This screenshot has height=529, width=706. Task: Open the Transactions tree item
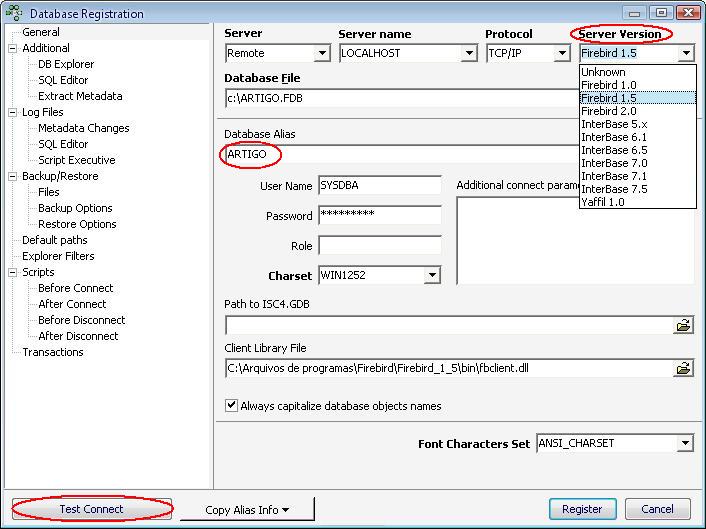53,352
